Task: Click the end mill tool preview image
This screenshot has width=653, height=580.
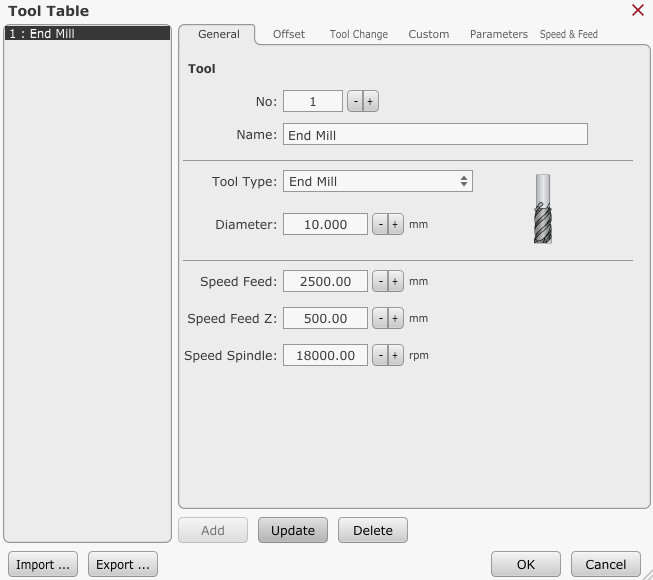Action: (542, 208)
